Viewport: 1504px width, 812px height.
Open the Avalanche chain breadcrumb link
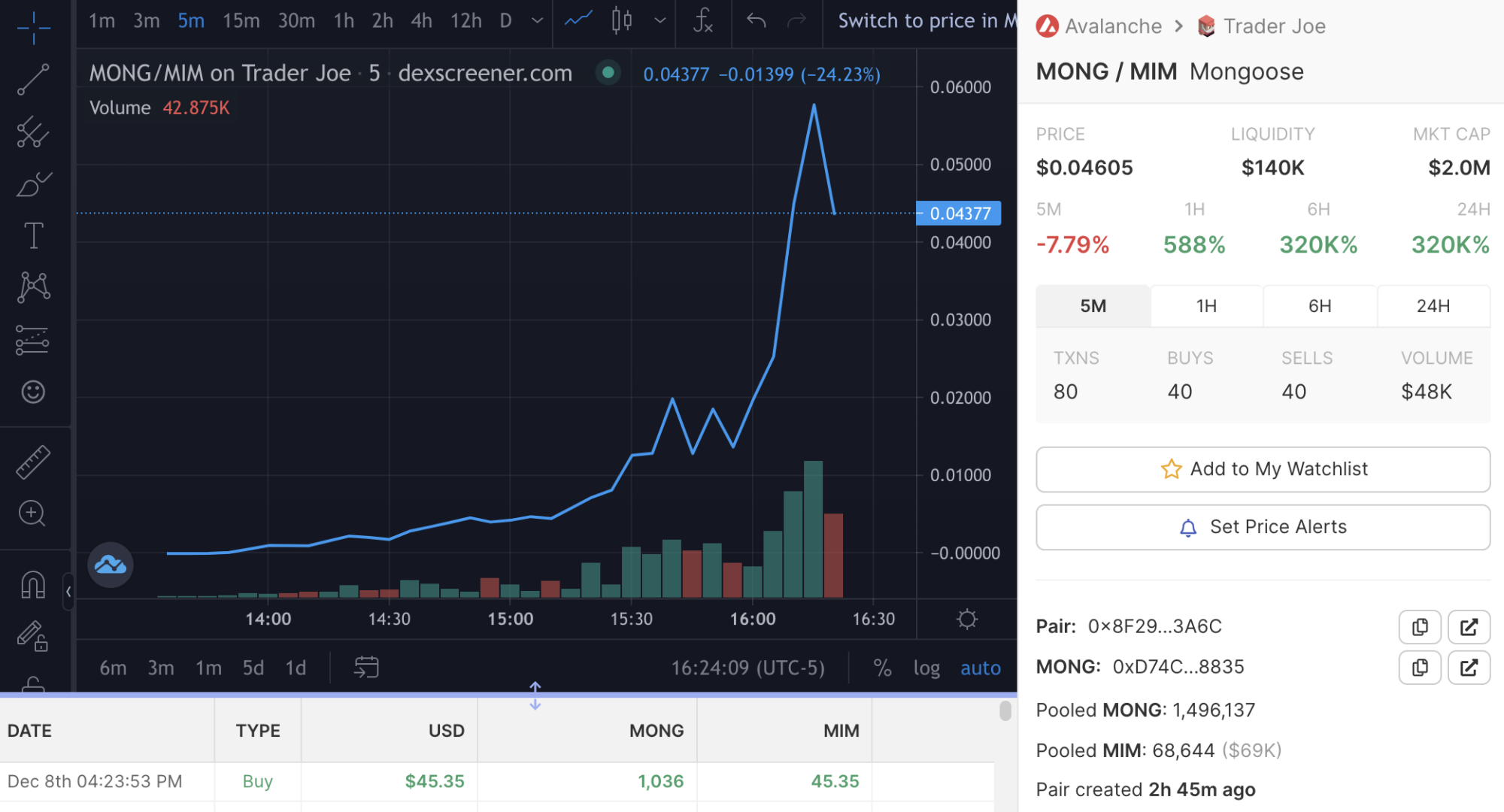1099,26
